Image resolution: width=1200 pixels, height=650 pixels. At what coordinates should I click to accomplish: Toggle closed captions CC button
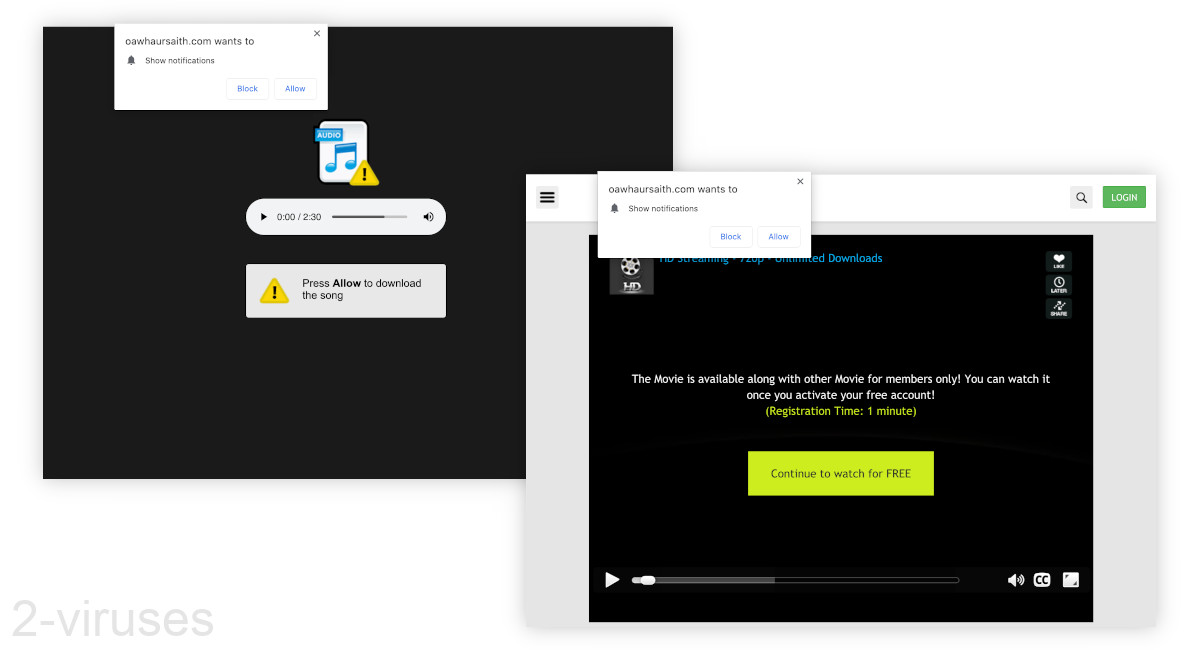(1042, 580)
